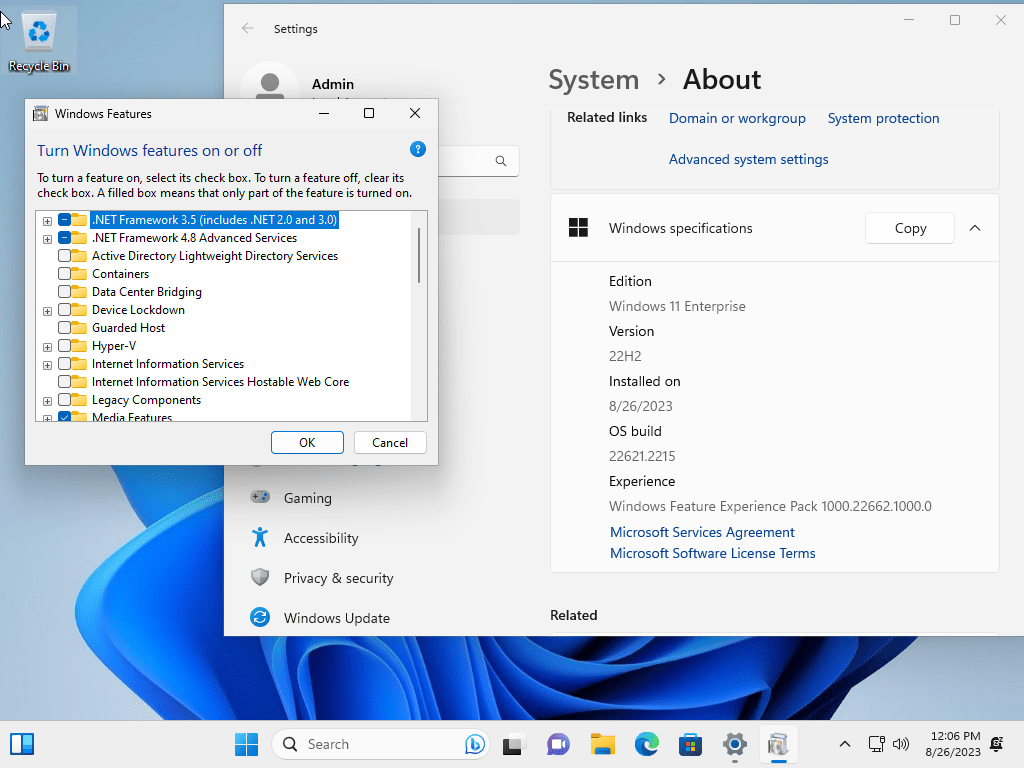This screenshot has height=768, width=1024.
Task: Open the Domain or workgroup link
Action: pos(737,118)
